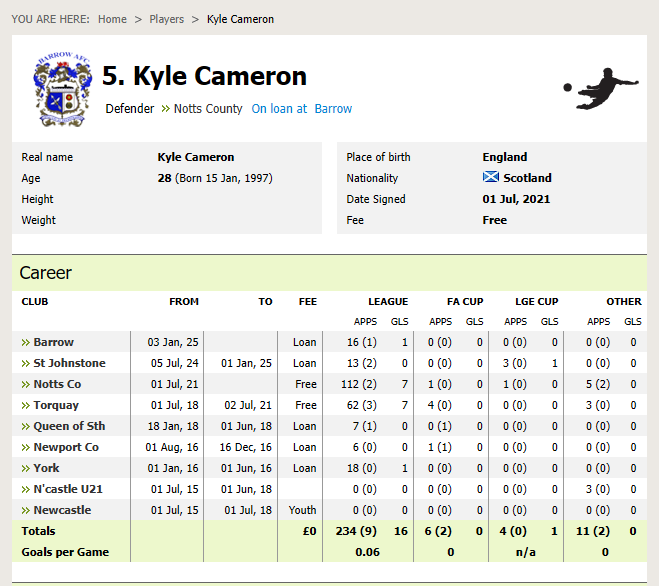659x586 pixels.
Task: Open the Barrow link in the header
Action: point(333,109)
